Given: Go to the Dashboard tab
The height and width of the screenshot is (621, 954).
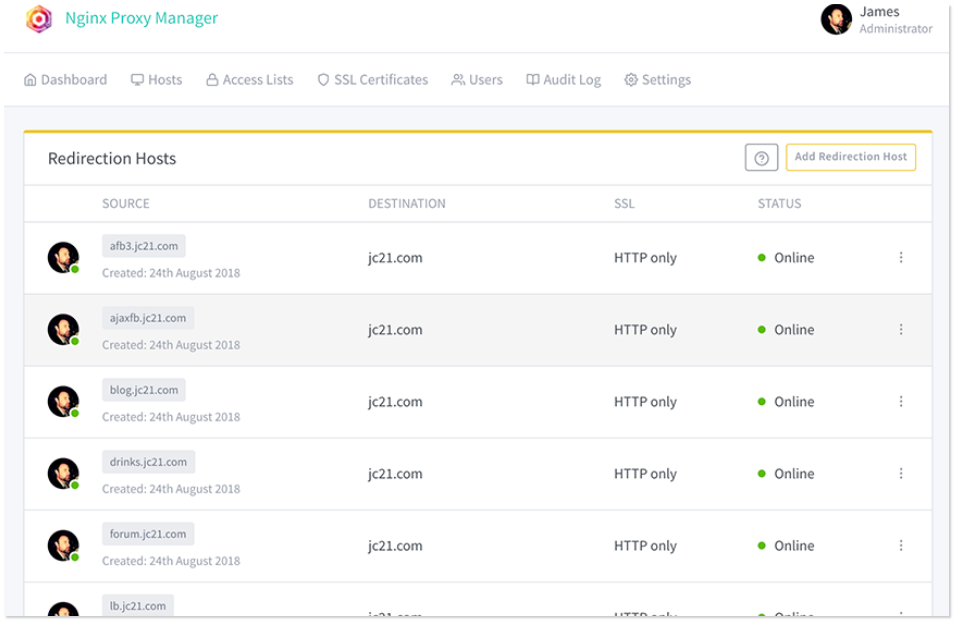Looking at the screenshot, I should tap(65, 80).
